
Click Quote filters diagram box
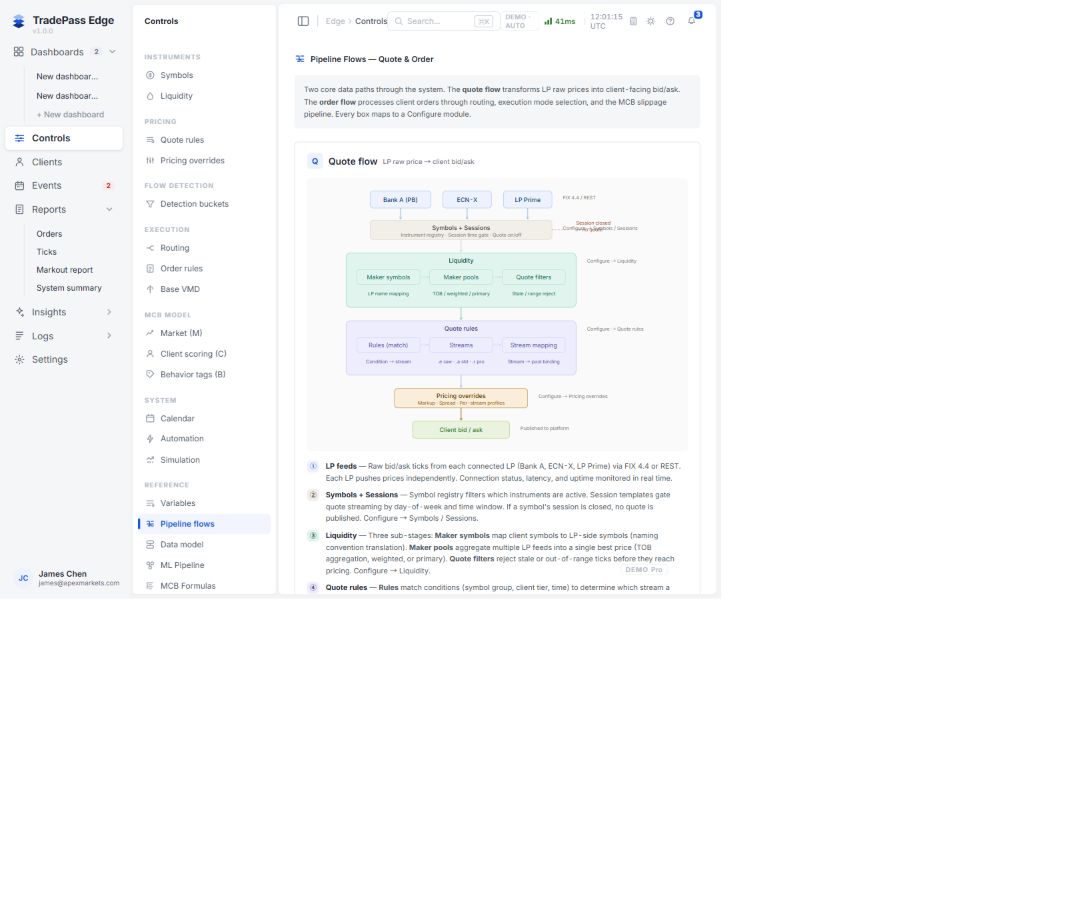click(534, 277)
